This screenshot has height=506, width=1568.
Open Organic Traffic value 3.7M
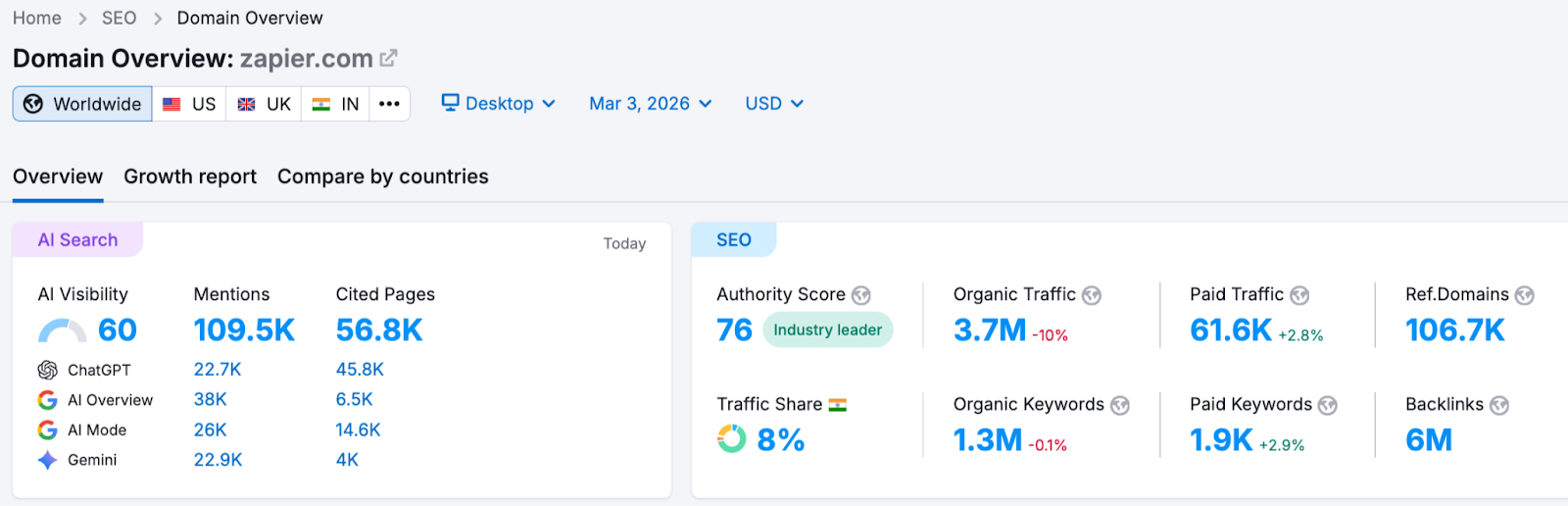point(990,330)
